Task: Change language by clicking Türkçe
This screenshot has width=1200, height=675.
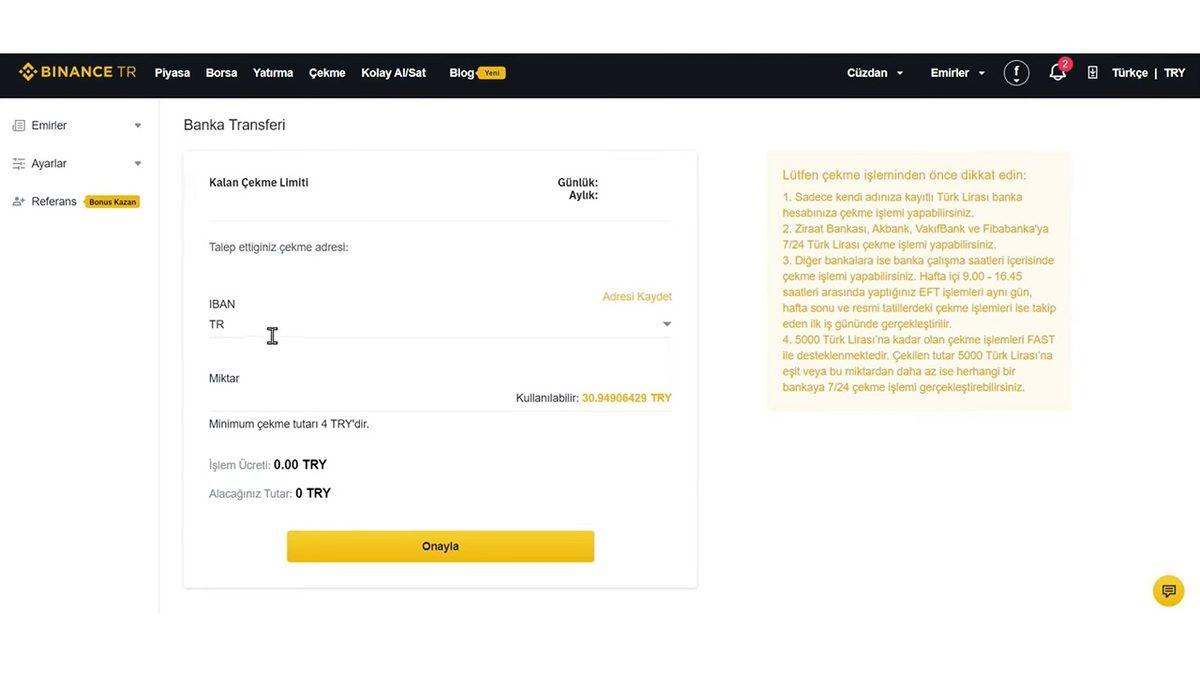Action: [1129, 72]
